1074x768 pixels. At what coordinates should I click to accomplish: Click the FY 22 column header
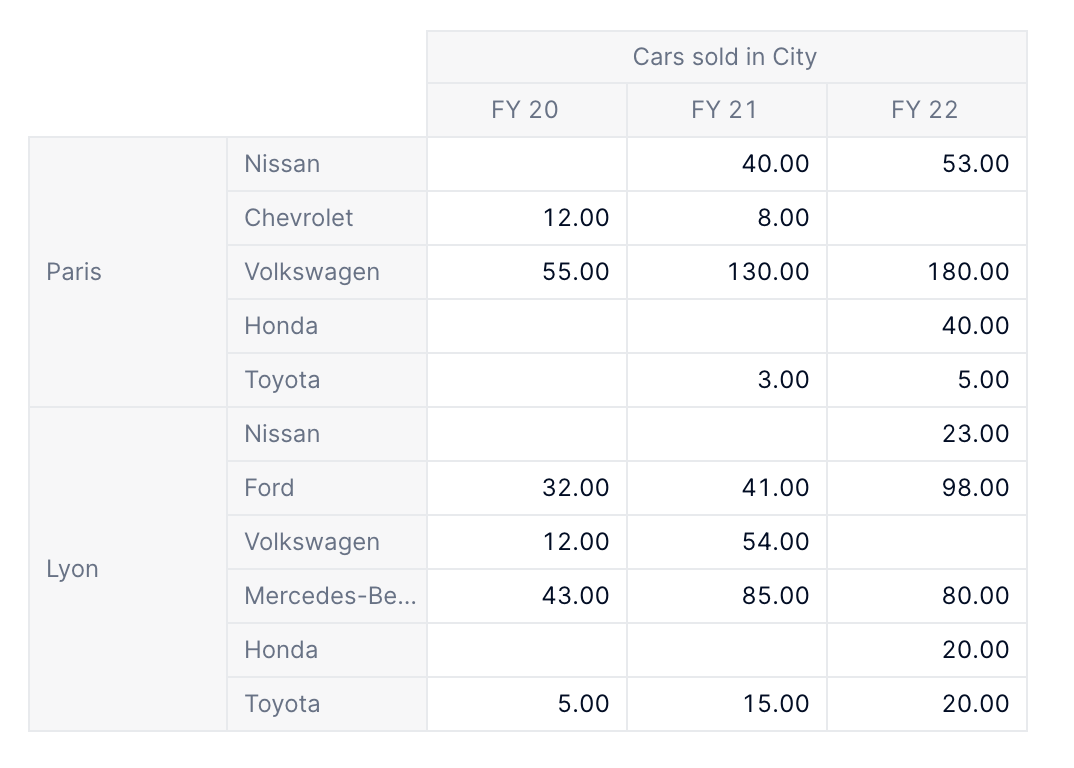click(x=926, y=110)
